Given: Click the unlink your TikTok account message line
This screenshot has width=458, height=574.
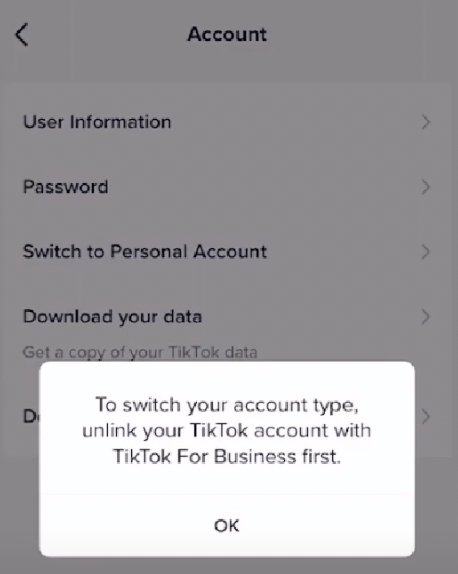Looking at the screenshot, I should [227, 430].
